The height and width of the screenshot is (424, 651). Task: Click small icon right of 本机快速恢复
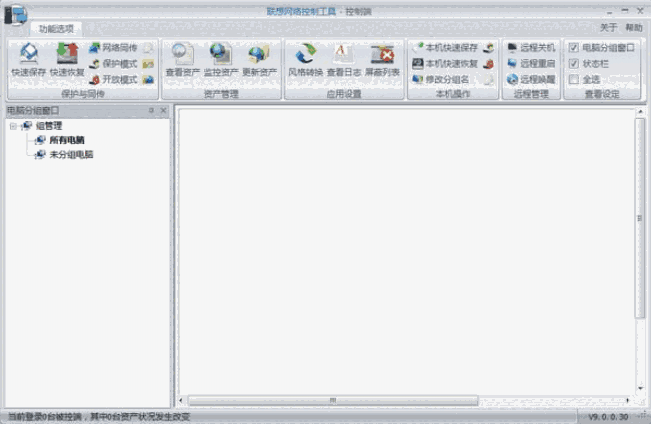(x=489, y=64)
